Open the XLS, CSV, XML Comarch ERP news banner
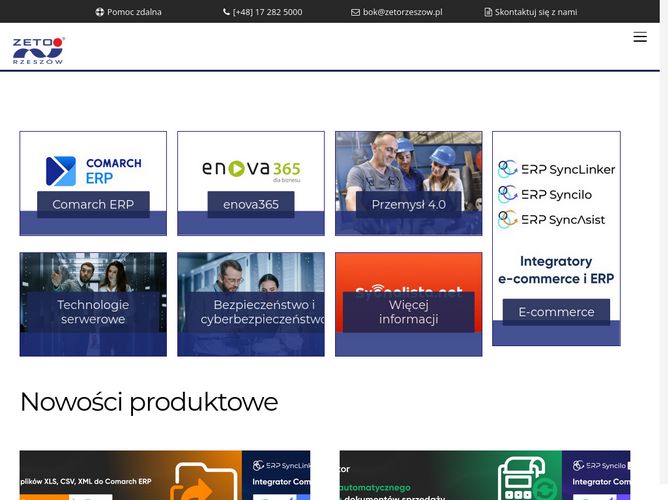 coord(165,475)
